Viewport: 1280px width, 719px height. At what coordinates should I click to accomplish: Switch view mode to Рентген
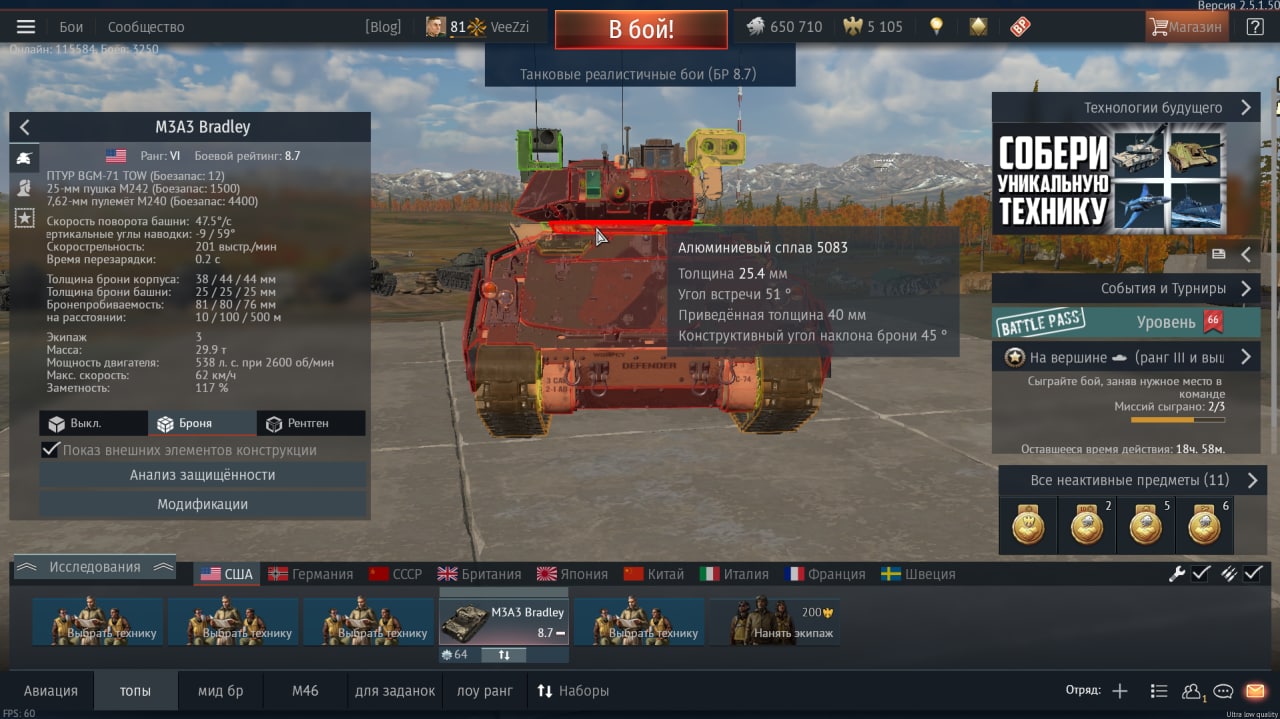click(311, 423)
